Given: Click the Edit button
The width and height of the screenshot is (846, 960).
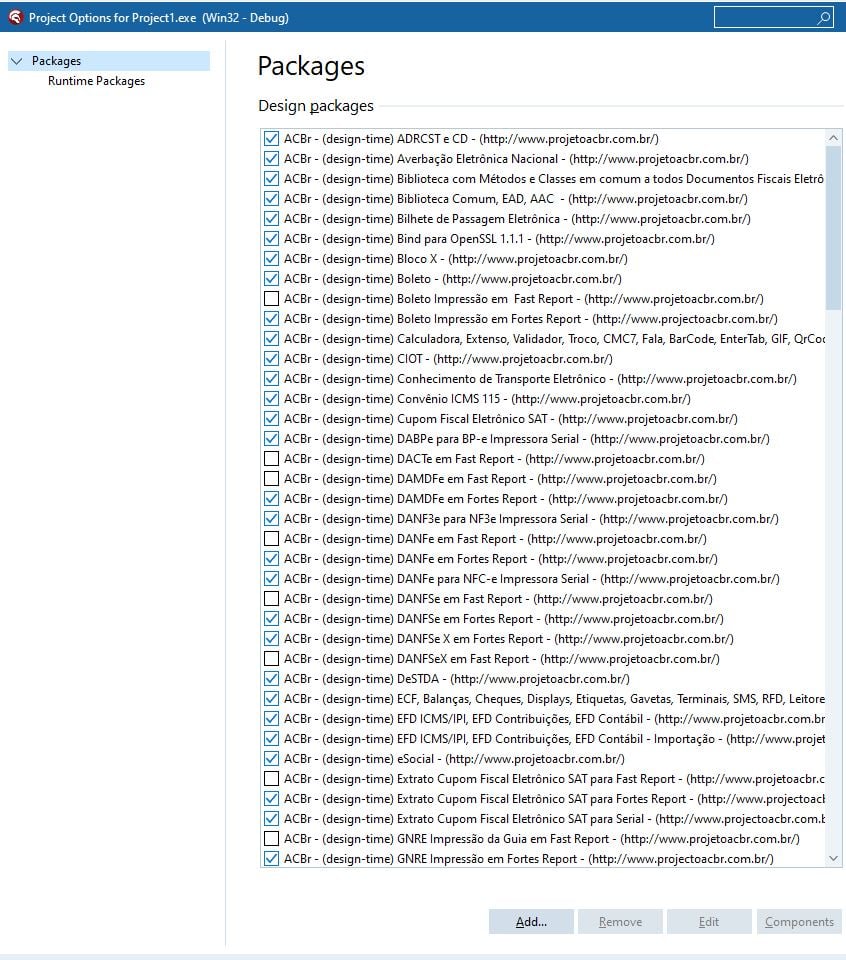Looking at the screenshot, I should click(x=709, y=921).
